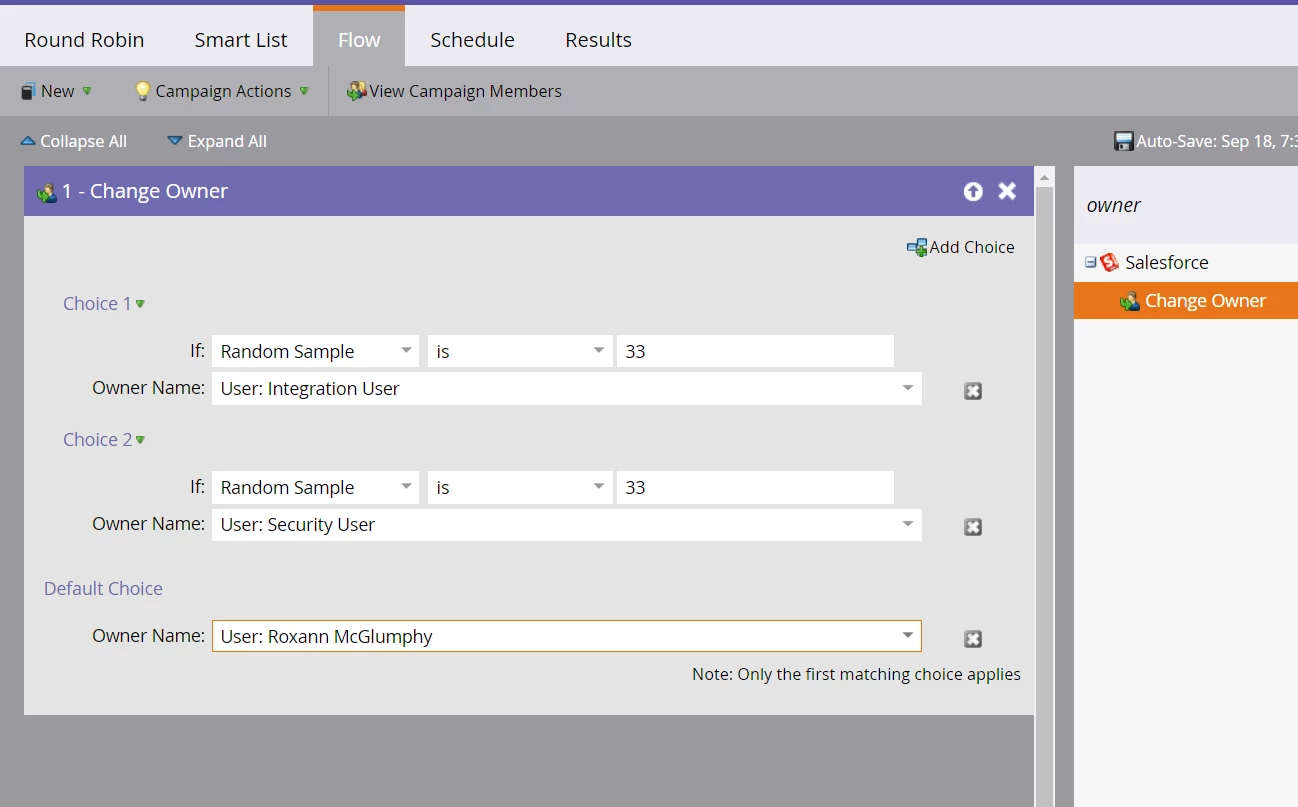The height and width of the screenshot is (807, 1298).
Task: Collapse the Salesforce tree node
Action: tap(1091, 263)
